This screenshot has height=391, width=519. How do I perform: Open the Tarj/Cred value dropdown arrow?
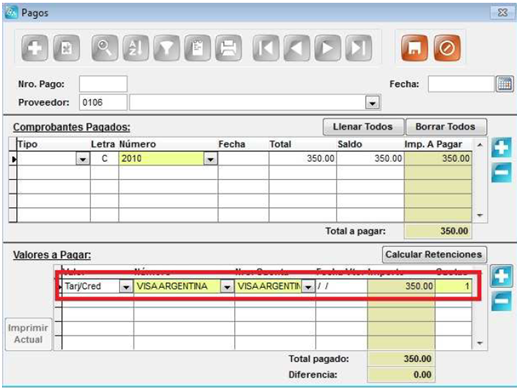[126, 287]
